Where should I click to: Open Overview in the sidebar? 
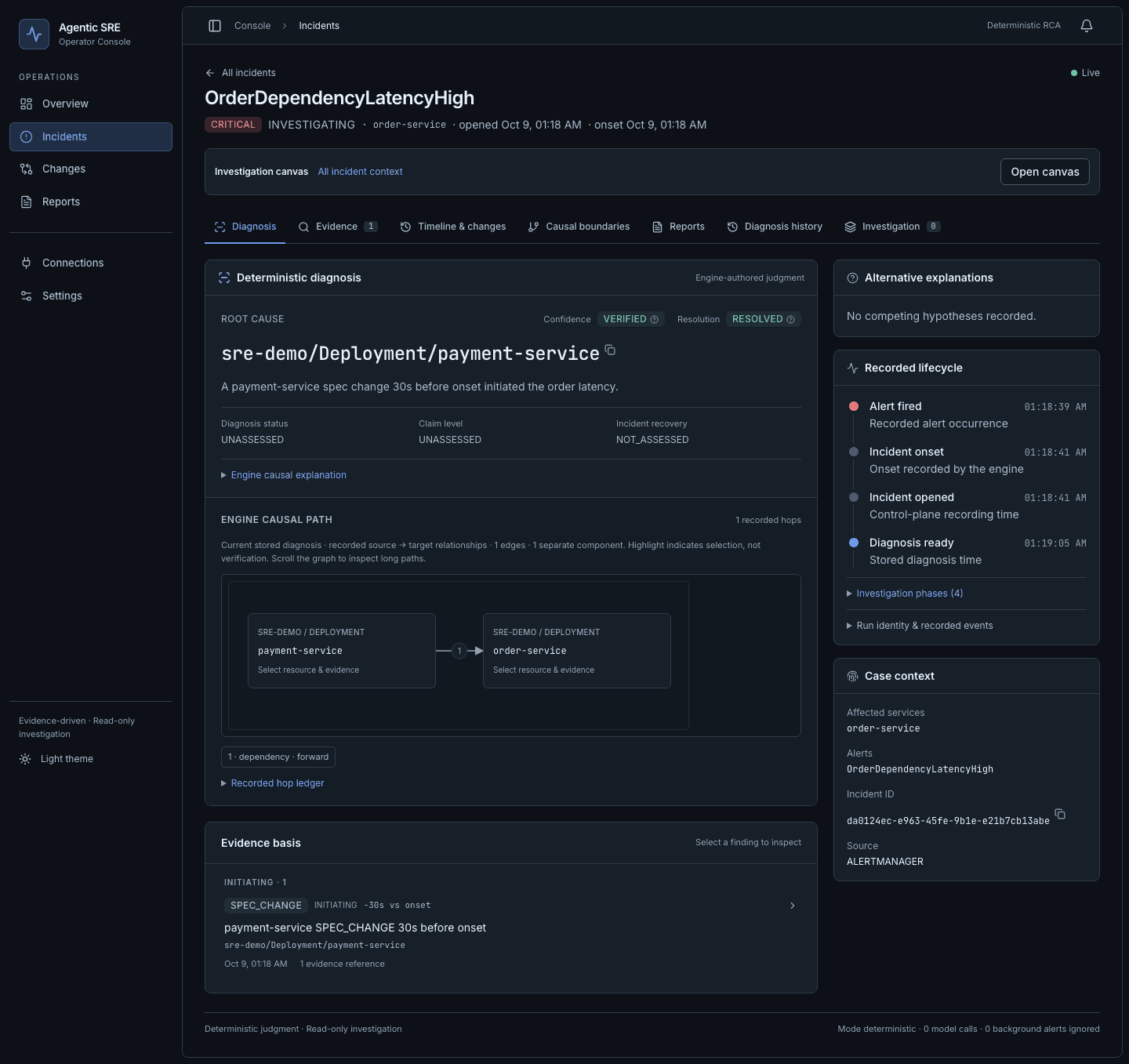tap(91, 103)
